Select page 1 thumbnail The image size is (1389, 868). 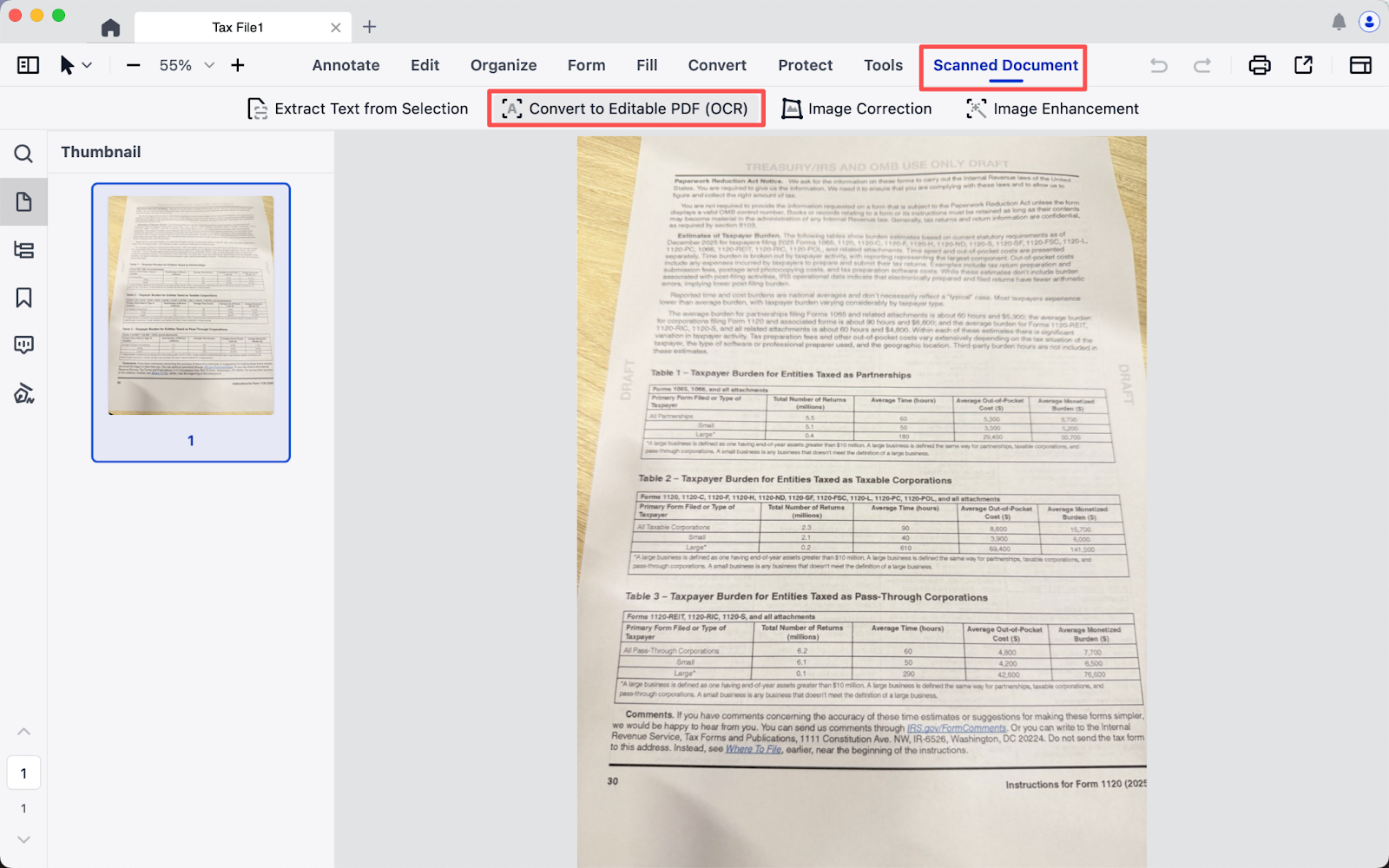191,306
